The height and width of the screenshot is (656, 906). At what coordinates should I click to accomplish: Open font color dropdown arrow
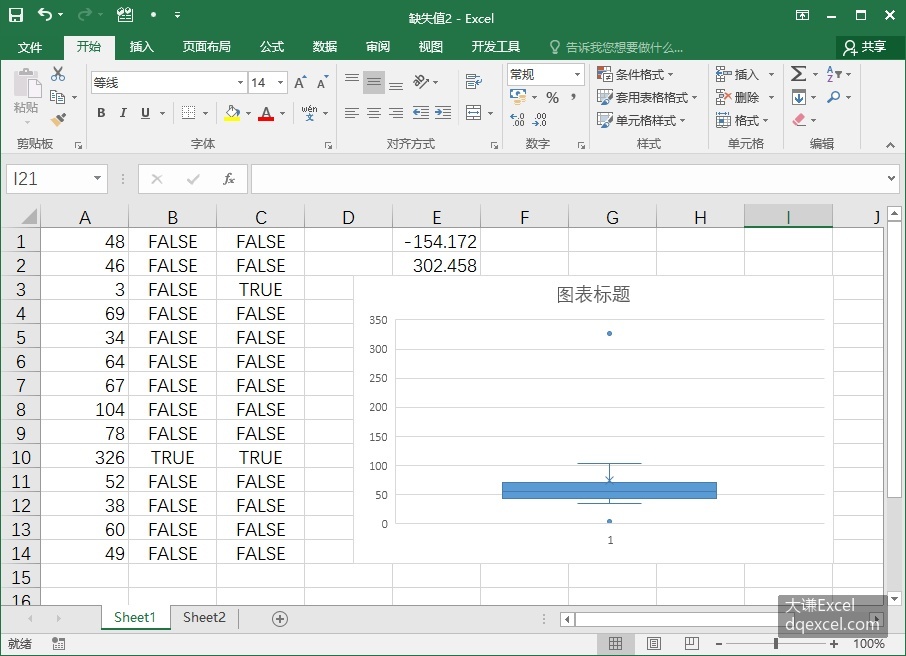[283, 113]
